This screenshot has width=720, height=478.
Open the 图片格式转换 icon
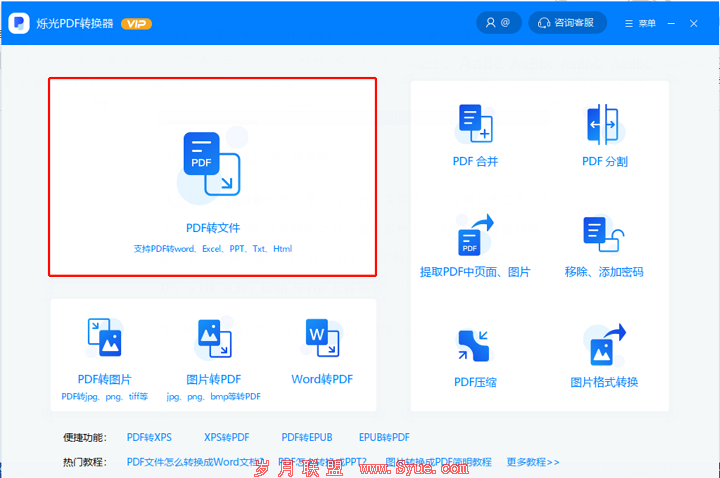pyautogui.click(x=607, y=344)
